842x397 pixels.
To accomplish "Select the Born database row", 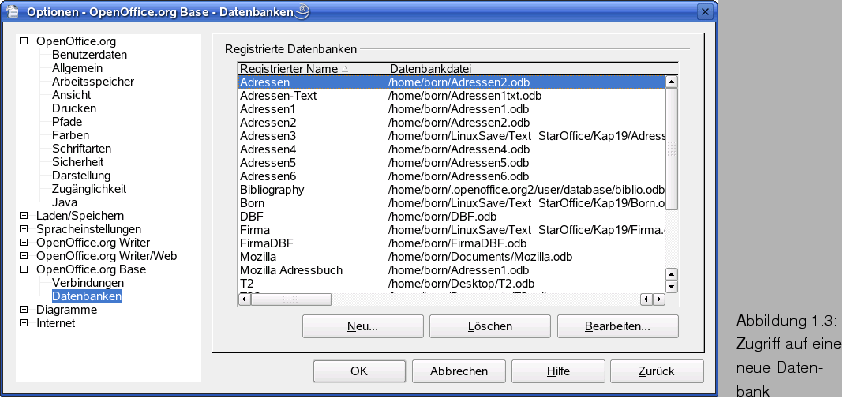I will (451, 203).
